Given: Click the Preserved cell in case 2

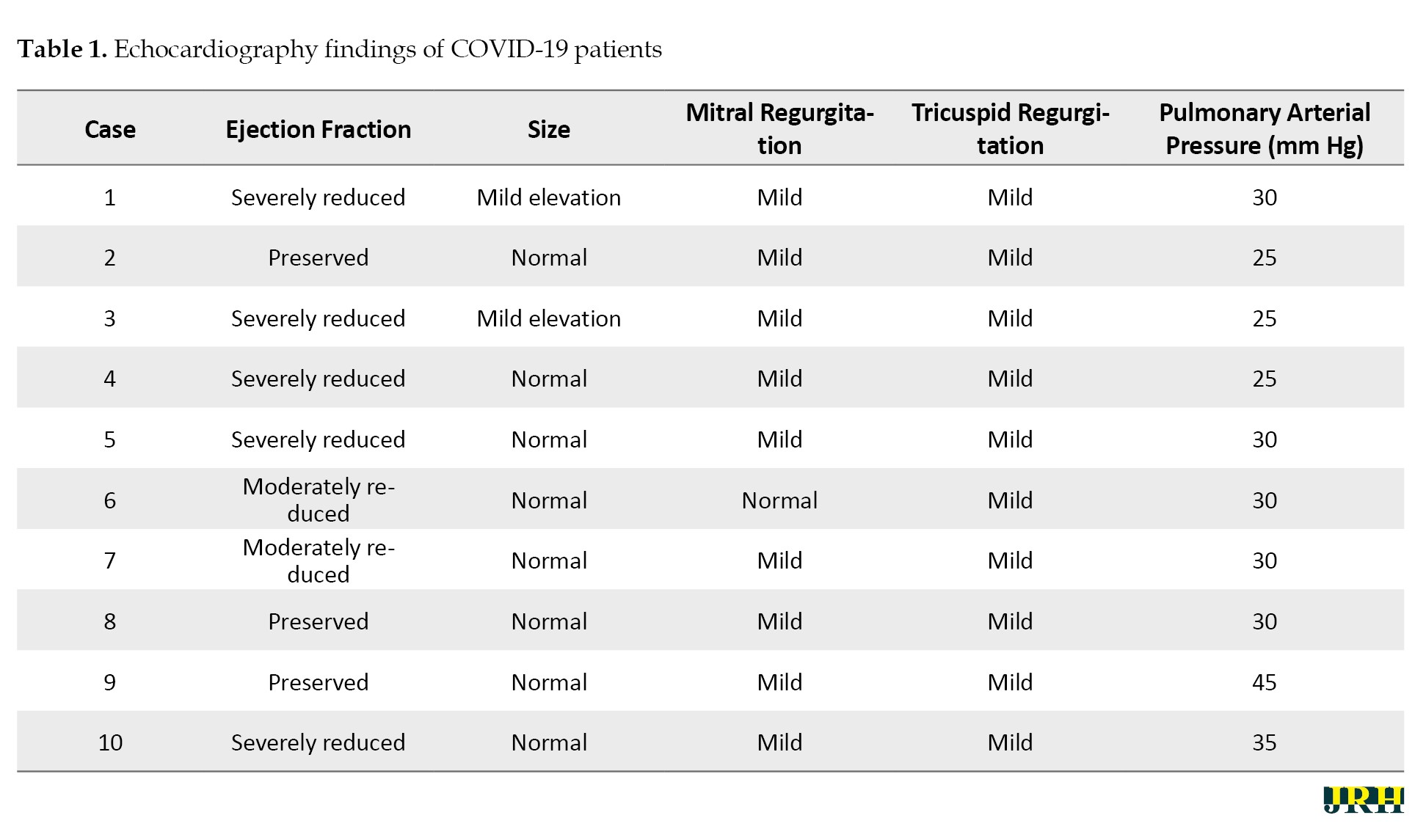Looking at the screenshot, I should pos(318,258).
